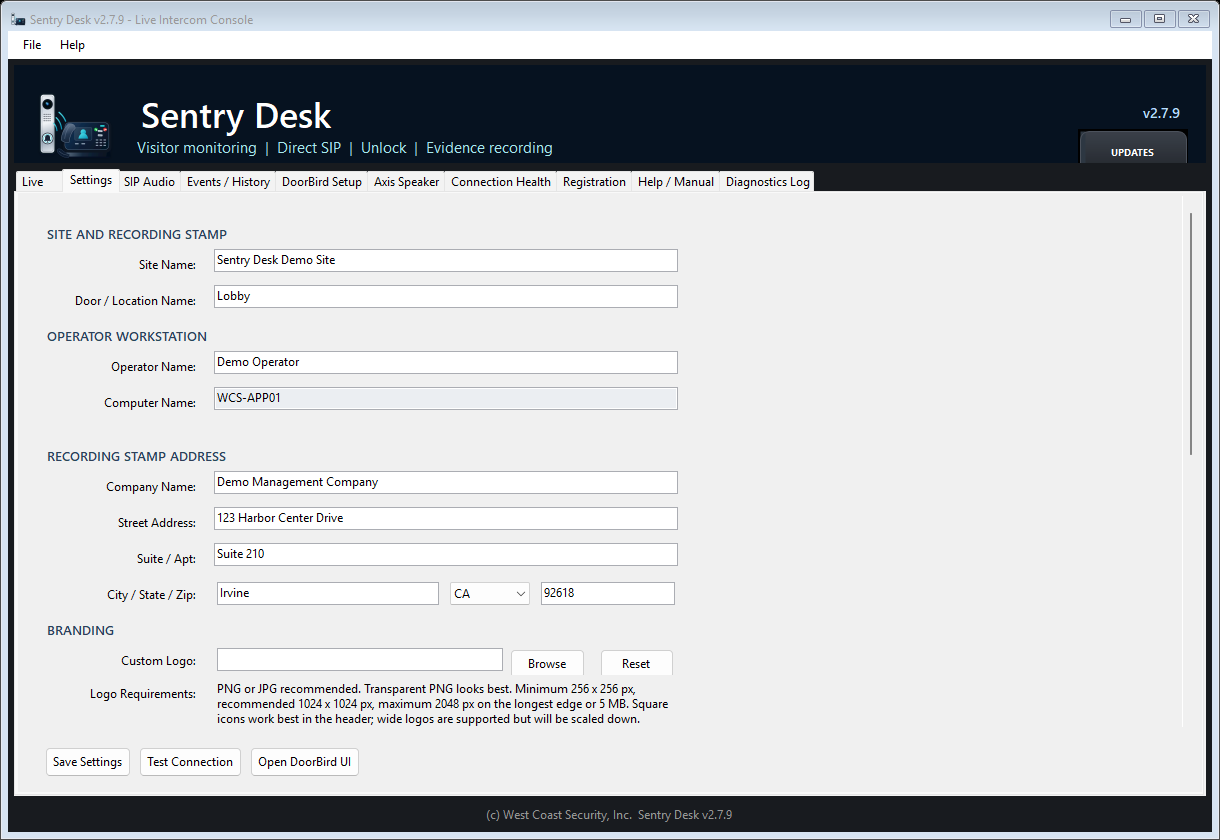1220x840 pixels.
Task: Switch to Axis Speaker tab
Action: (x=406, y=182)
